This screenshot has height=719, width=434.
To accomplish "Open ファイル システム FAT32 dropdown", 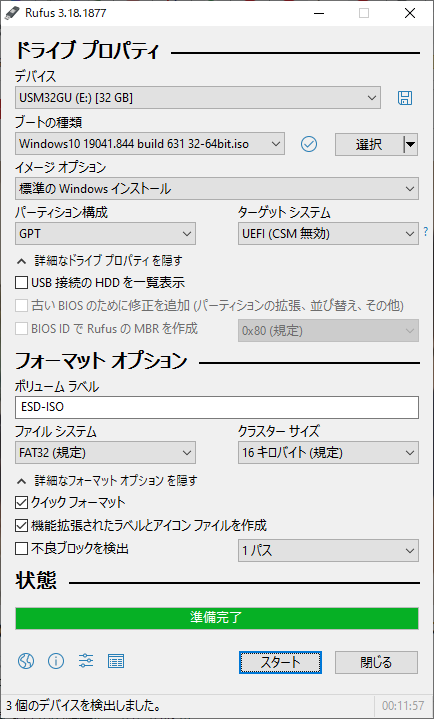I will coord(105,453).
